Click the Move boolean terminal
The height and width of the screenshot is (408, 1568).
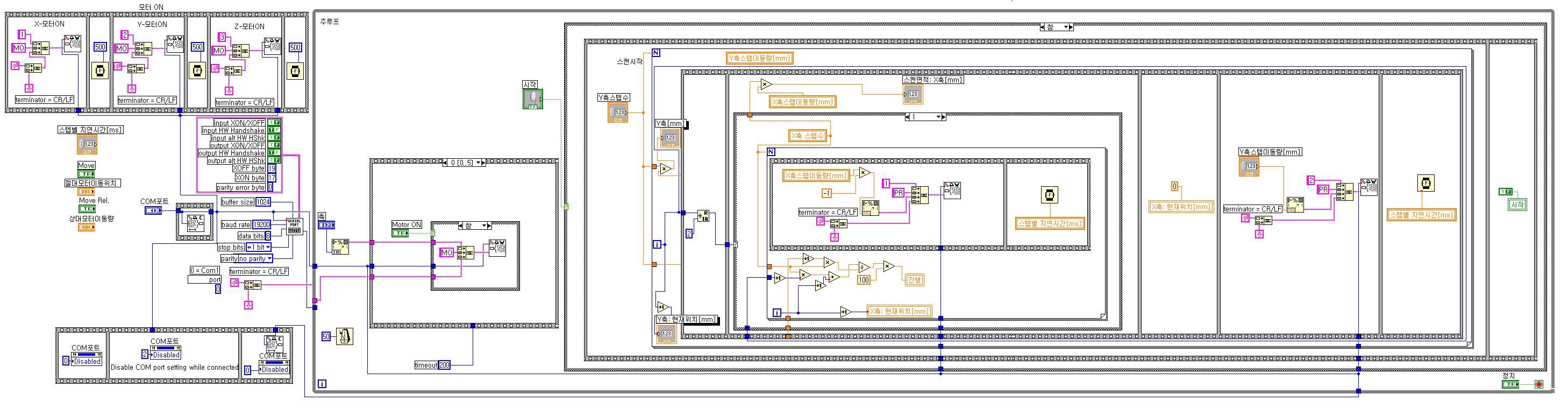point(87,174)
